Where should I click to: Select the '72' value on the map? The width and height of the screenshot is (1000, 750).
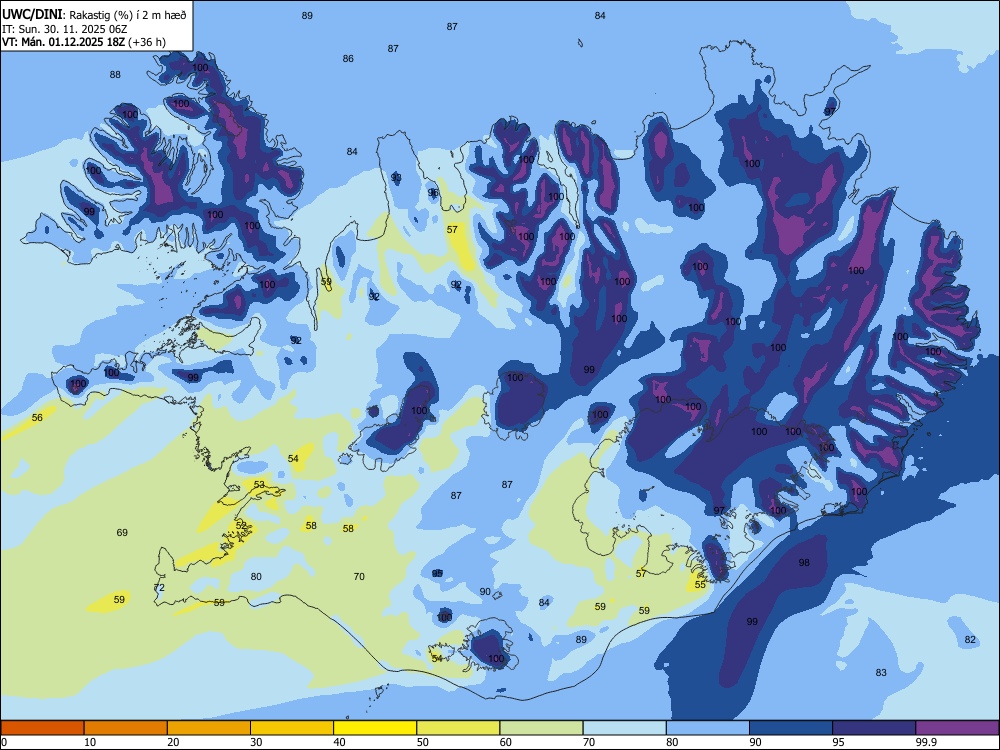tap(159, 587)
